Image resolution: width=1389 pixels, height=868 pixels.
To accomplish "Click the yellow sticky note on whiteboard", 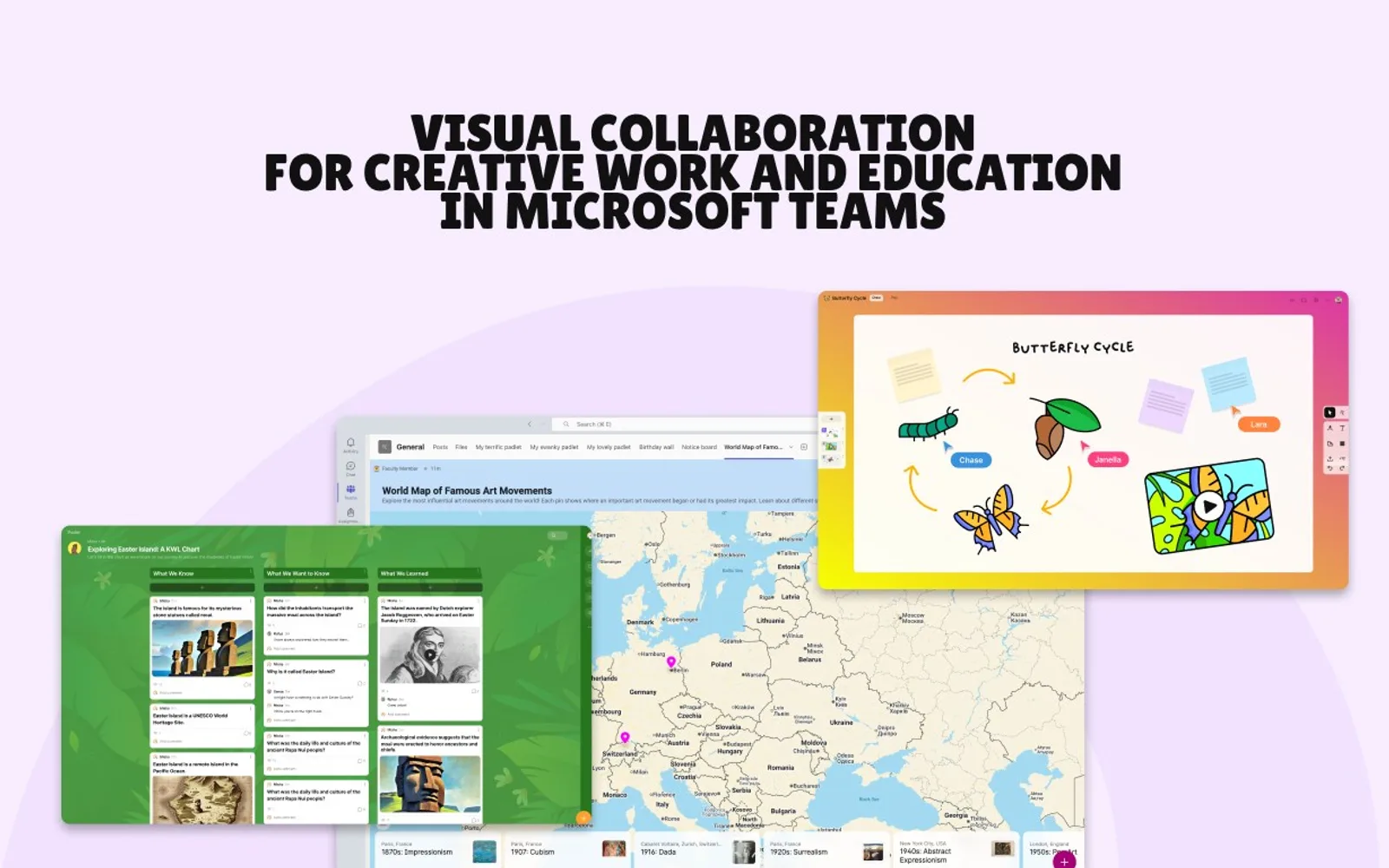I will pos(914,374).
